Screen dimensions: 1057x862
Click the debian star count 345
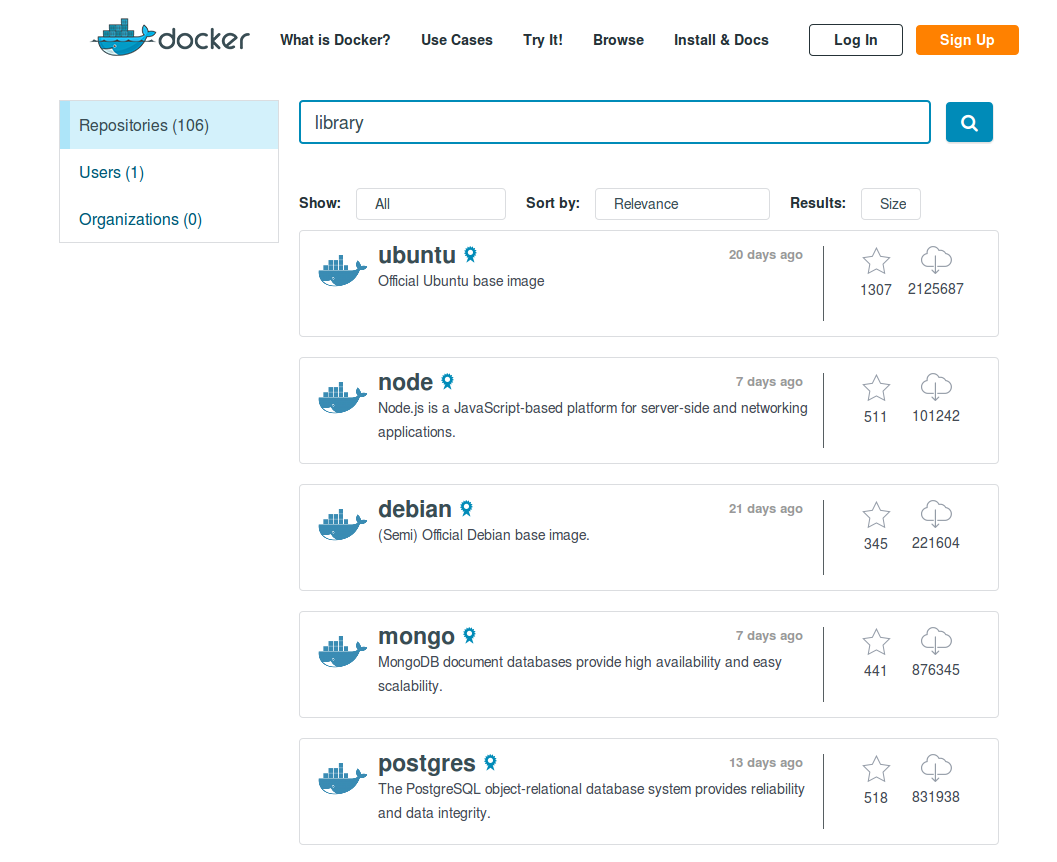tap(876, 544)
